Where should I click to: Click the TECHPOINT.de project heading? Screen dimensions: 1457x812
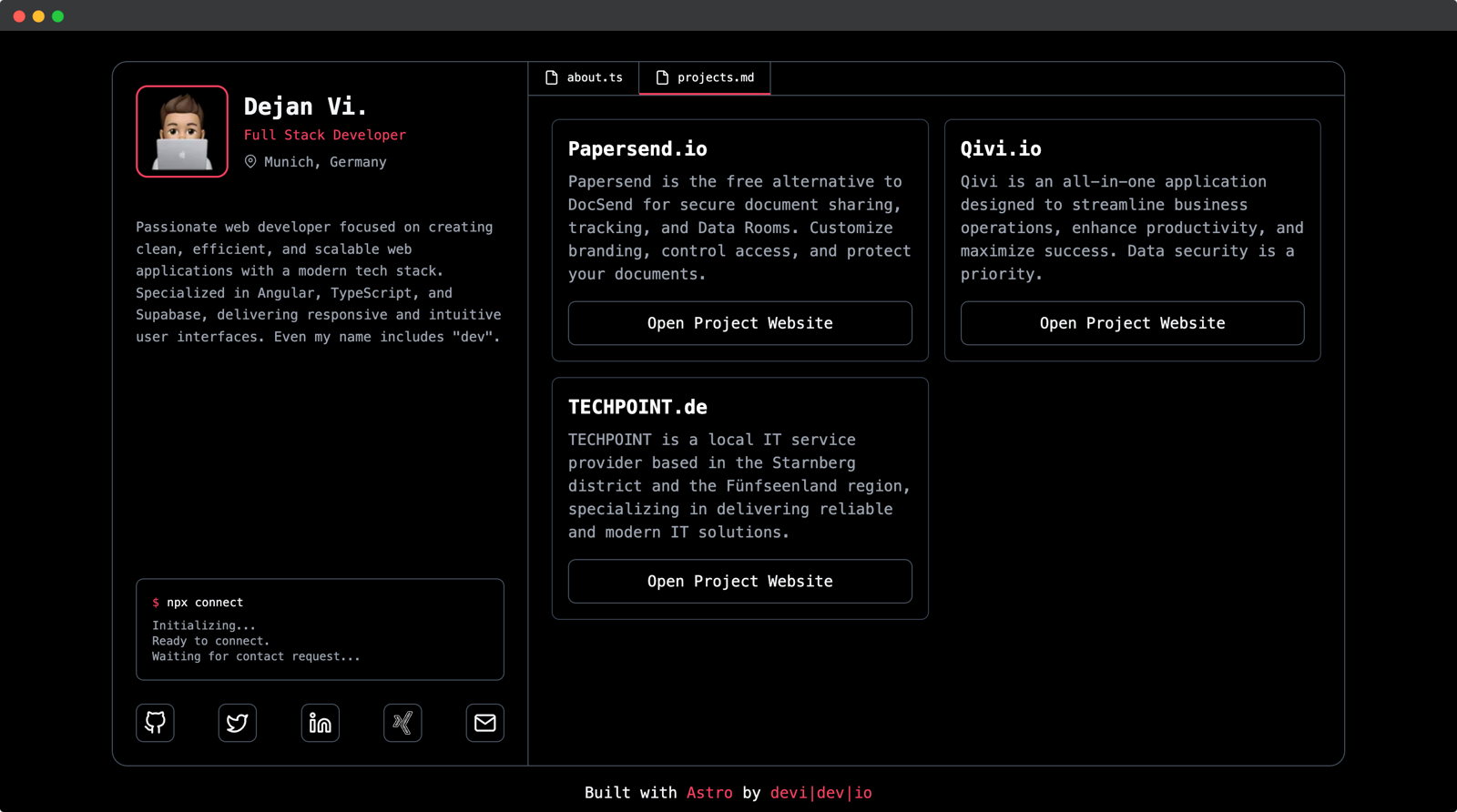click(637, 407)
